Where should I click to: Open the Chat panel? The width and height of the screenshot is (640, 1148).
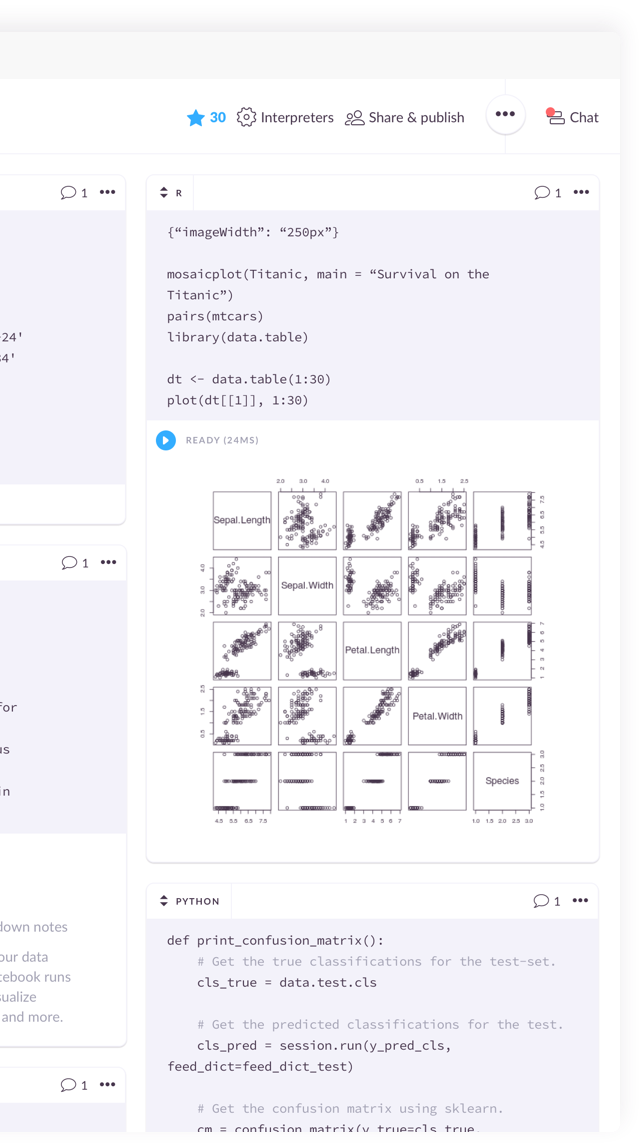(572, 117)
